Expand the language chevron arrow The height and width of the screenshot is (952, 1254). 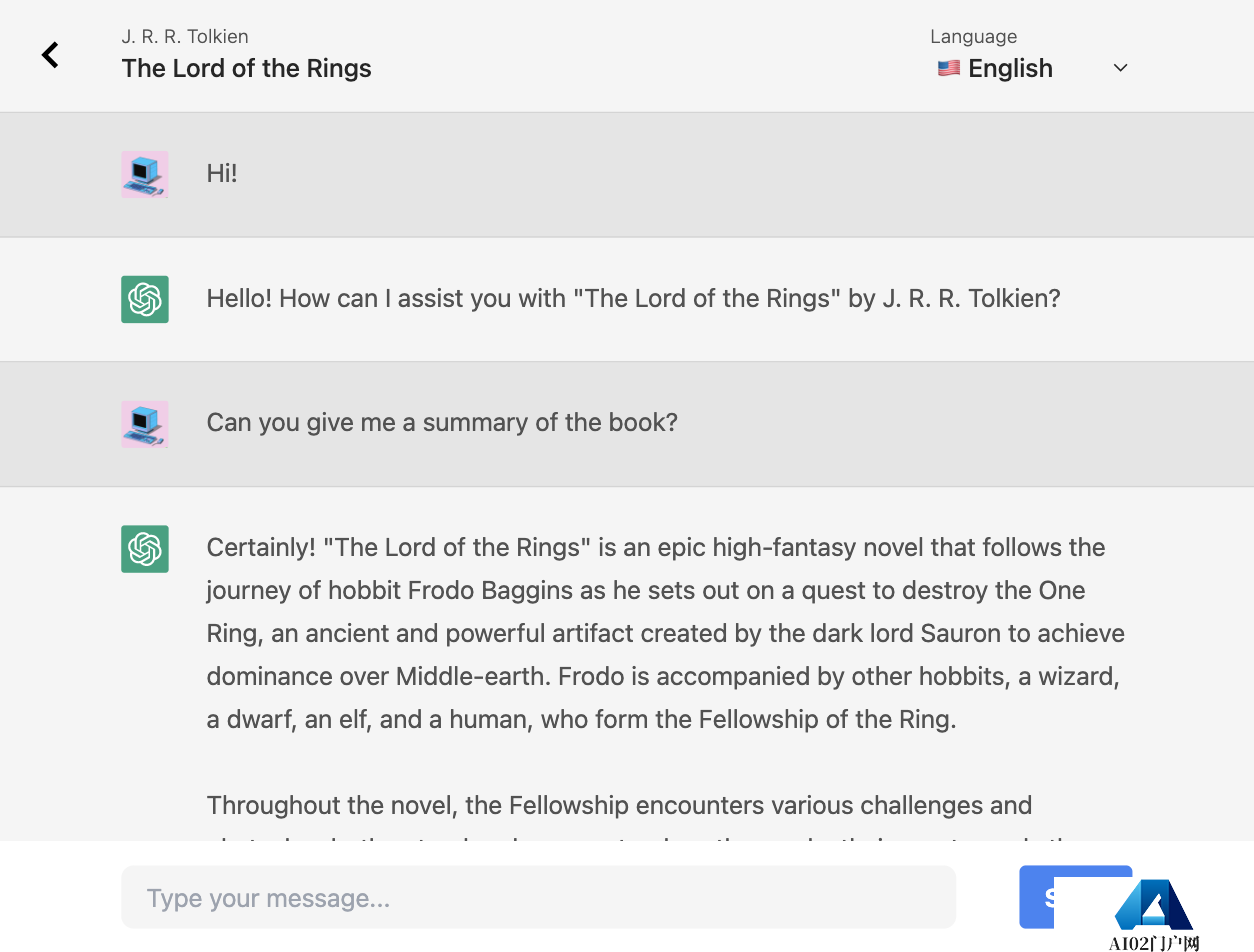click(1121, 68)
